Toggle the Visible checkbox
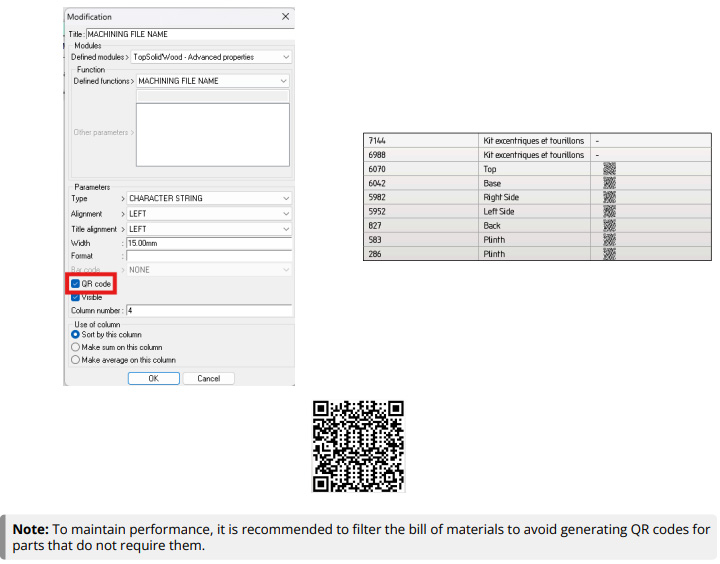 click(x=75, y=297)
